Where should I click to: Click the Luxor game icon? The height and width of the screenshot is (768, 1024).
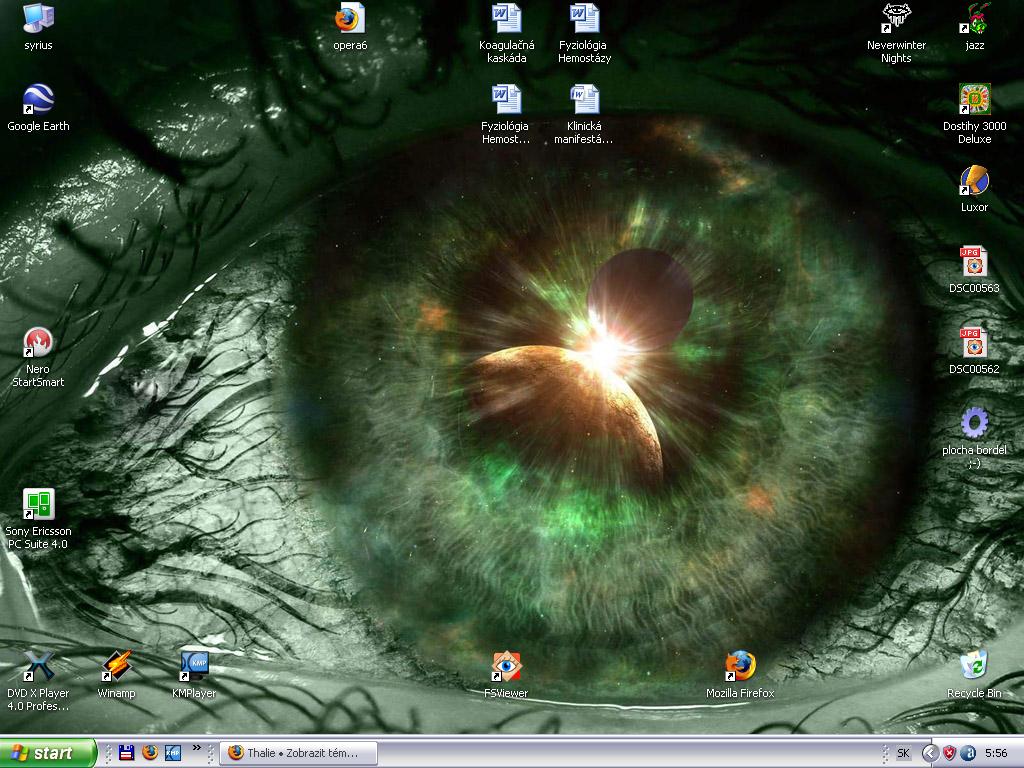tap(974, 181)
